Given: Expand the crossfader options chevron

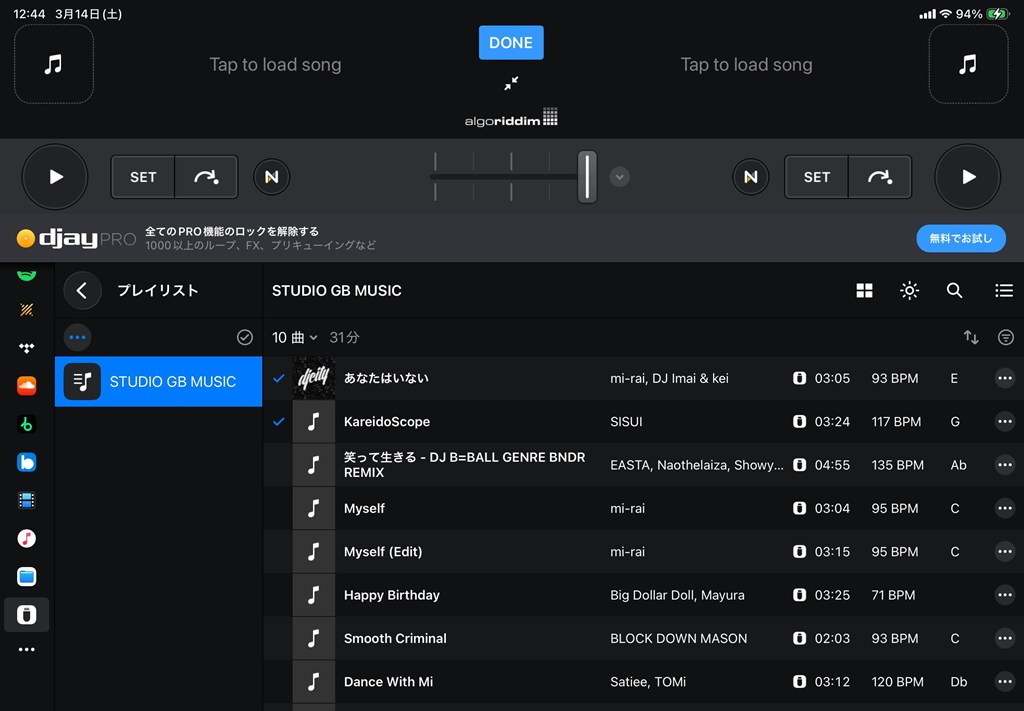Looking at the screenshot, I should click(620, 177).
